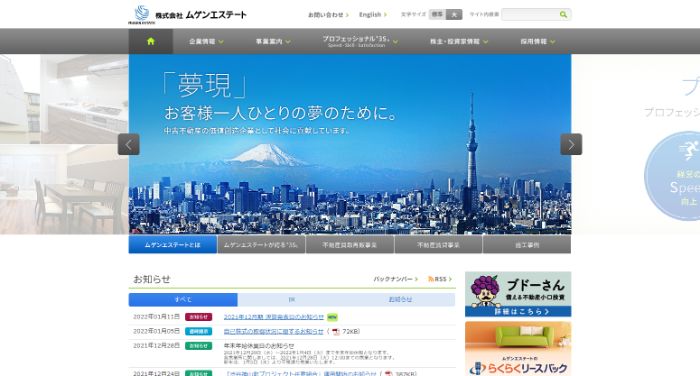Expand the 企業情報 menu
This screenshot has width=700, height=376.
coord(206,41)
